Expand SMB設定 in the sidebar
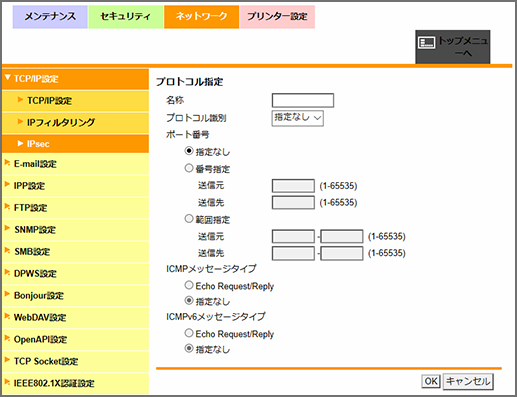This screenshot has height=397, width=517. point(75,252)
